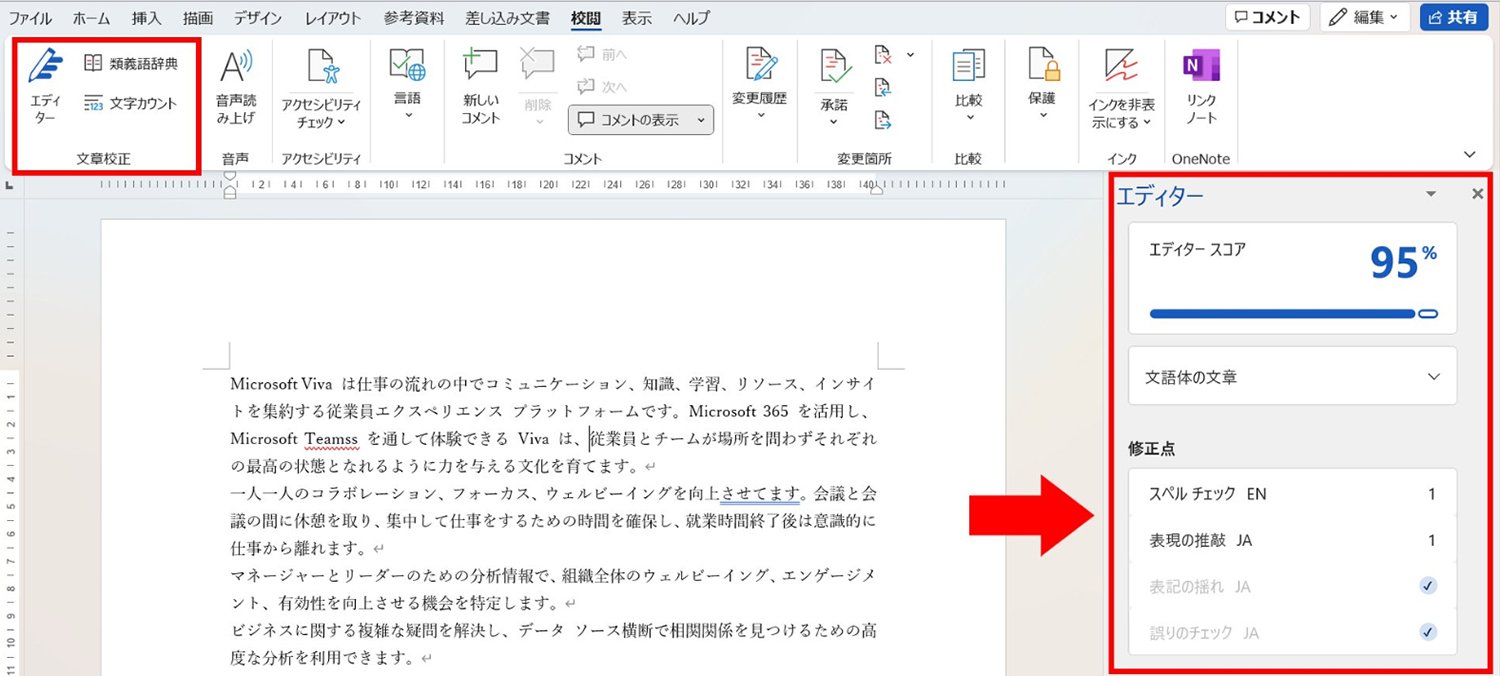Go to 前へ previous comment
Viewport: 1500px width, 676px height.
(604, 56)
